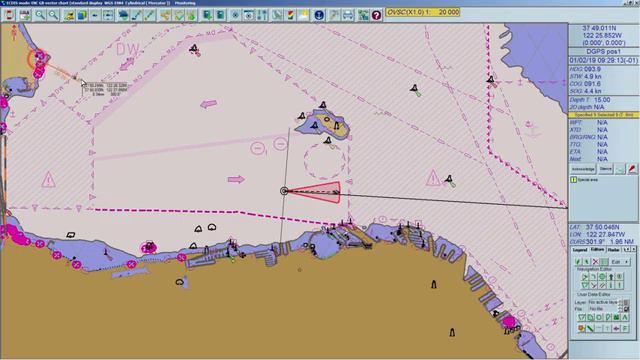The height and width of the screenshot is (360, 640).
Task: Click the first green pencil icon in Editors
Action: coord(578,262)
